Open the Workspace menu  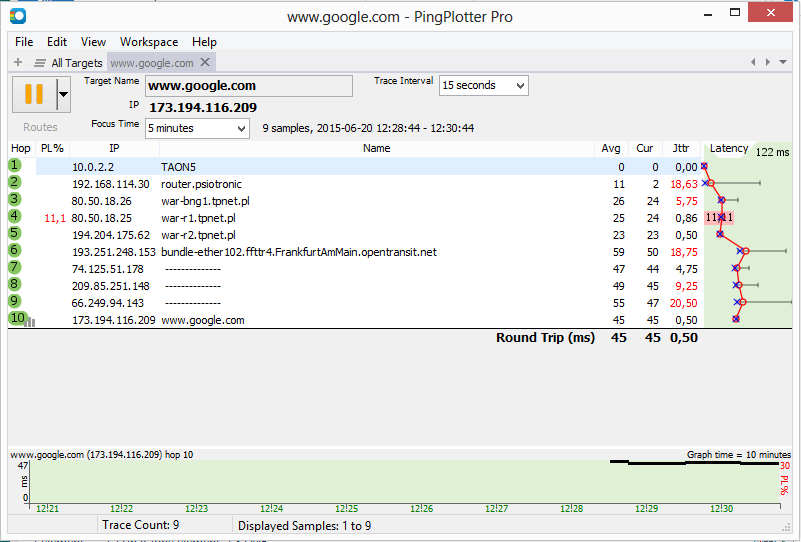click(149, 42)
